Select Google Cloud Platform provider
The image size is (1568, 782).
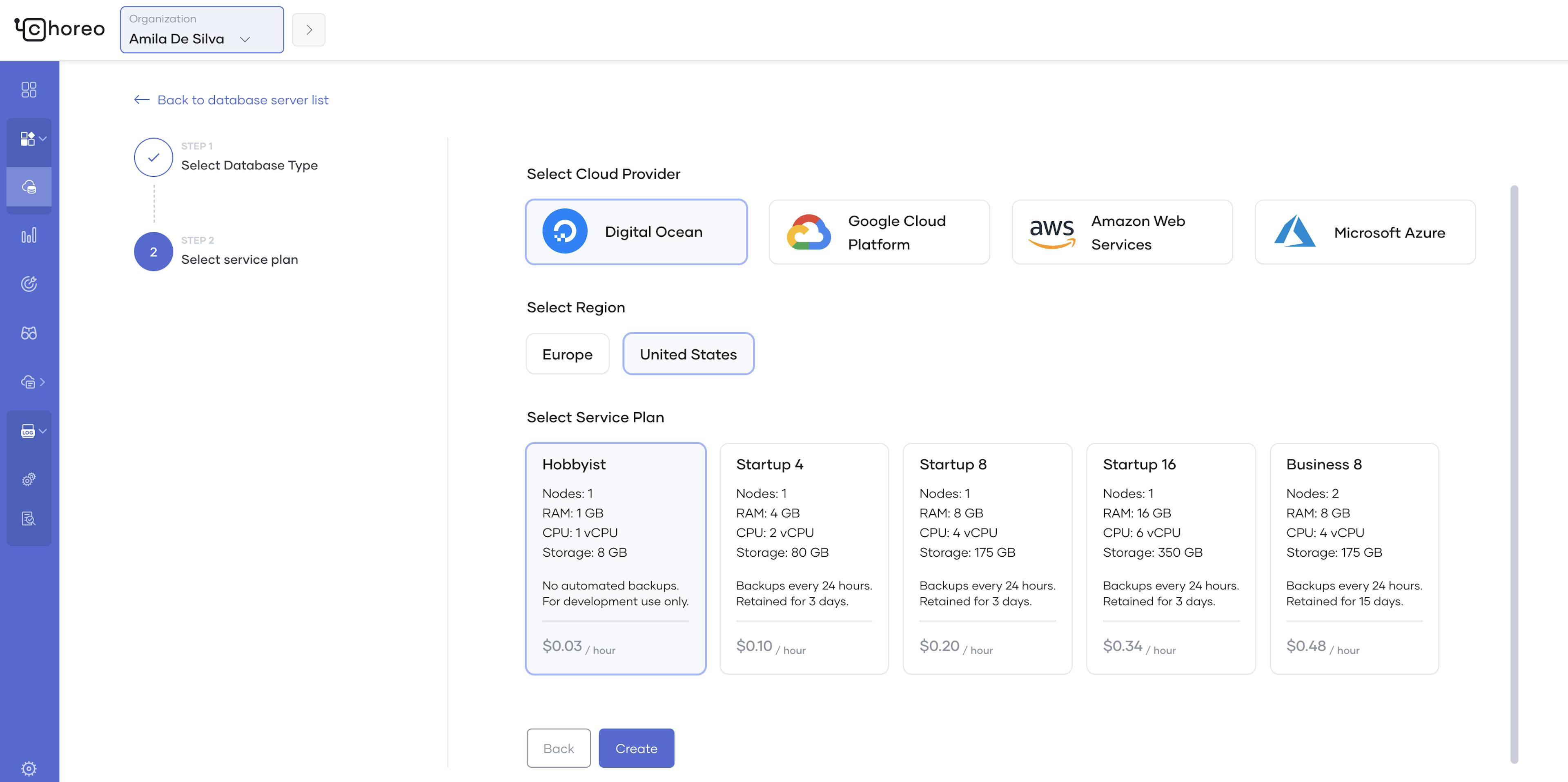tap(879, 232)
